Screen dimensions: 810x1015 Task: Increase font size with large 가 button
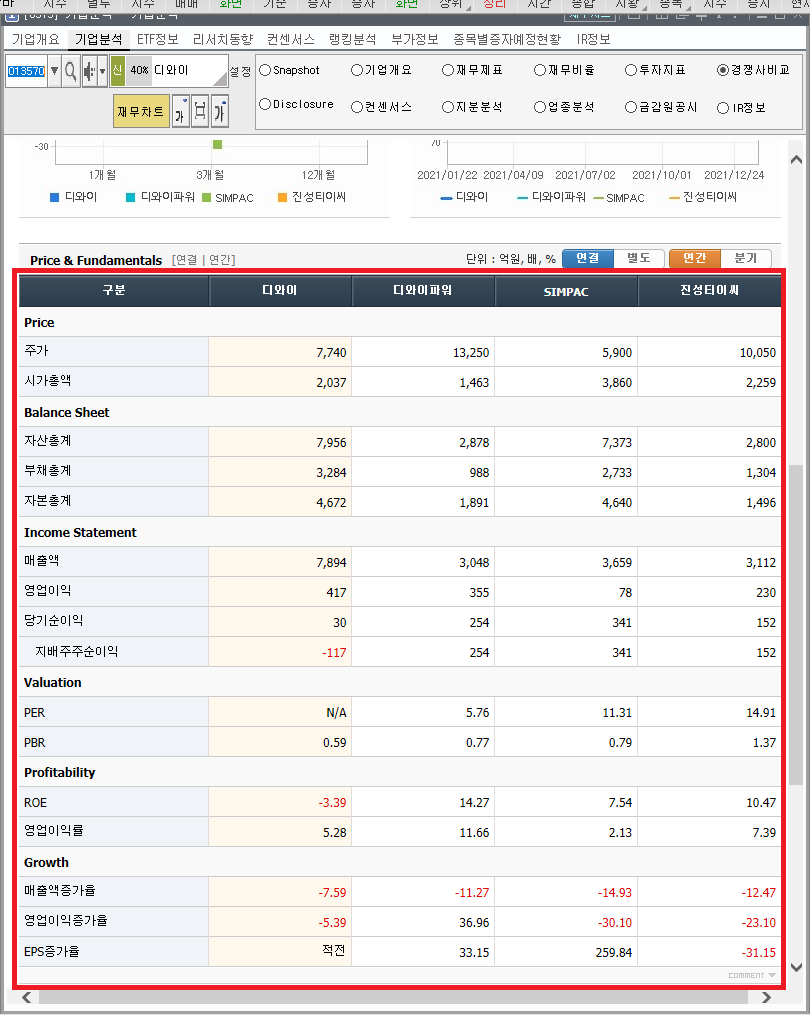click(219, 111)
